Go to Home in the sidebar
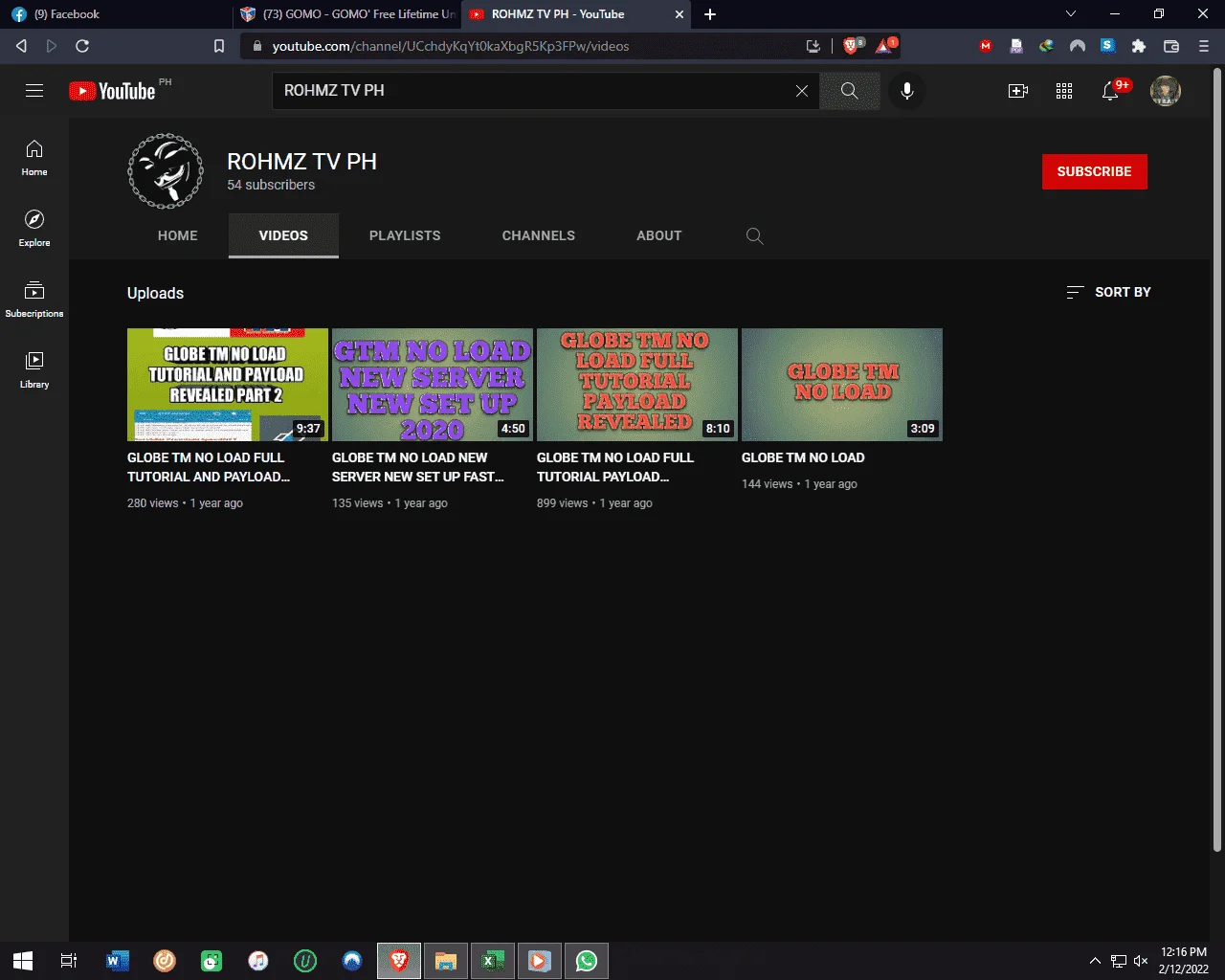1225x980 pixels. point(34,158)
